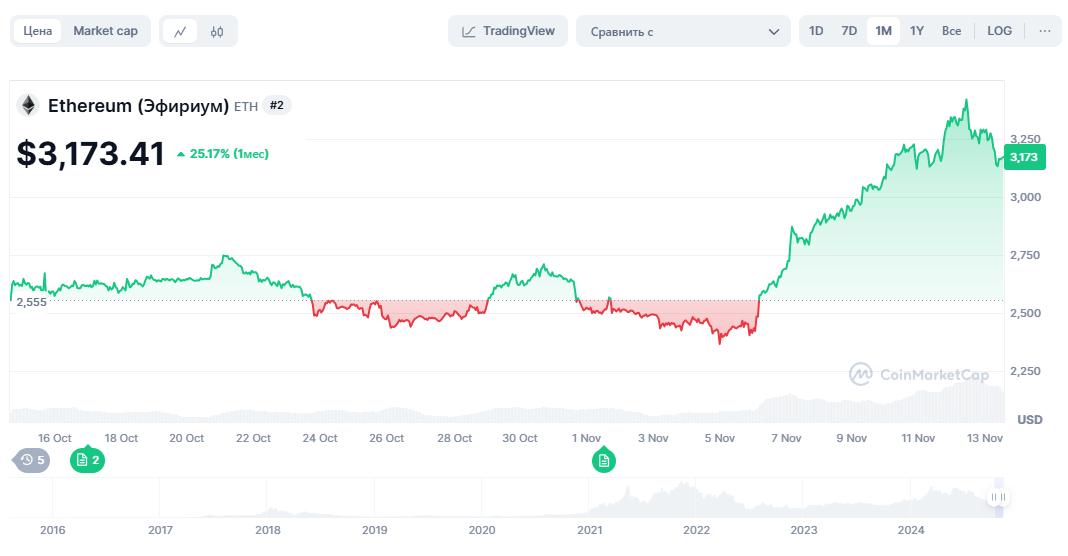
Task: Click the $3,173.41 price text
Action: click(91, 154)
